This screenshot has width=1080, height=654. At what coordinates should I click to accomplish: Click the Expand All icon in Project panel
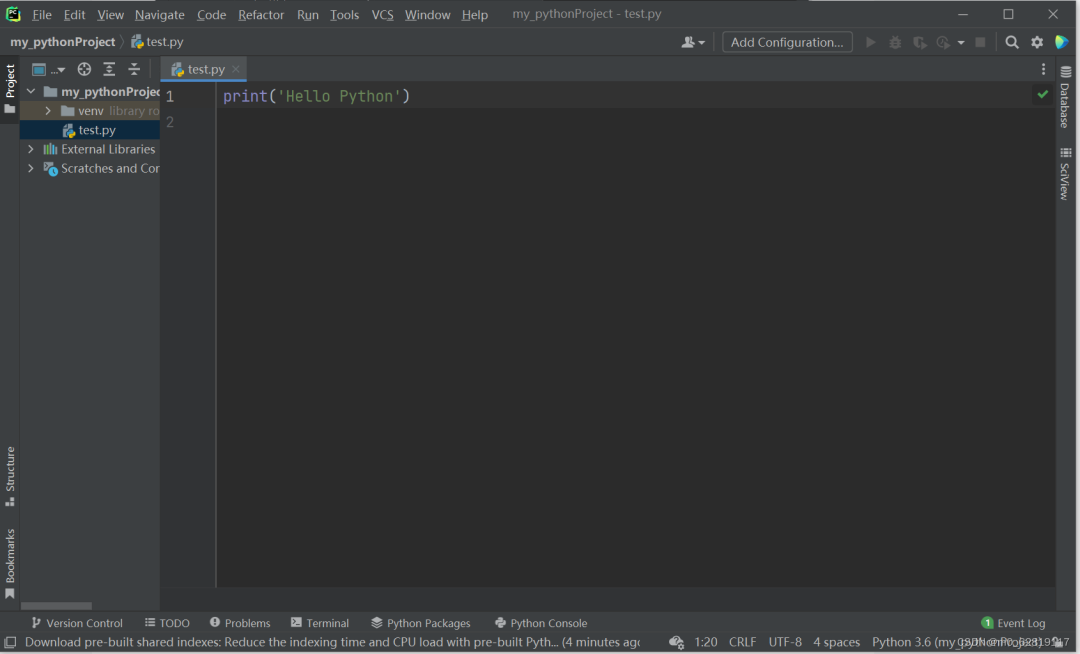pos(109,69)
